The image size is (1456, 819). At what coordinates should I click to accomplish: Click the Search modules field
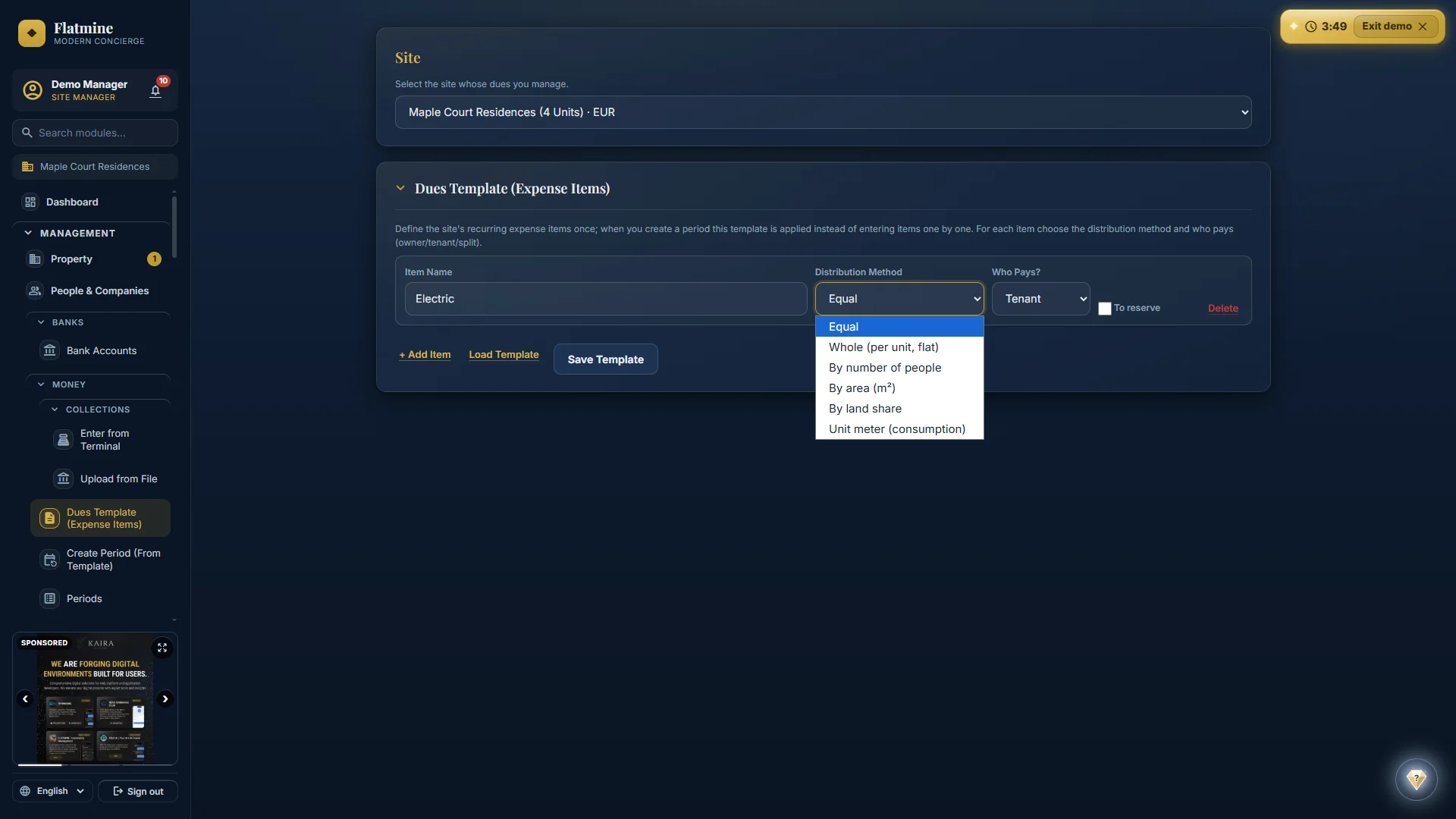95,133
